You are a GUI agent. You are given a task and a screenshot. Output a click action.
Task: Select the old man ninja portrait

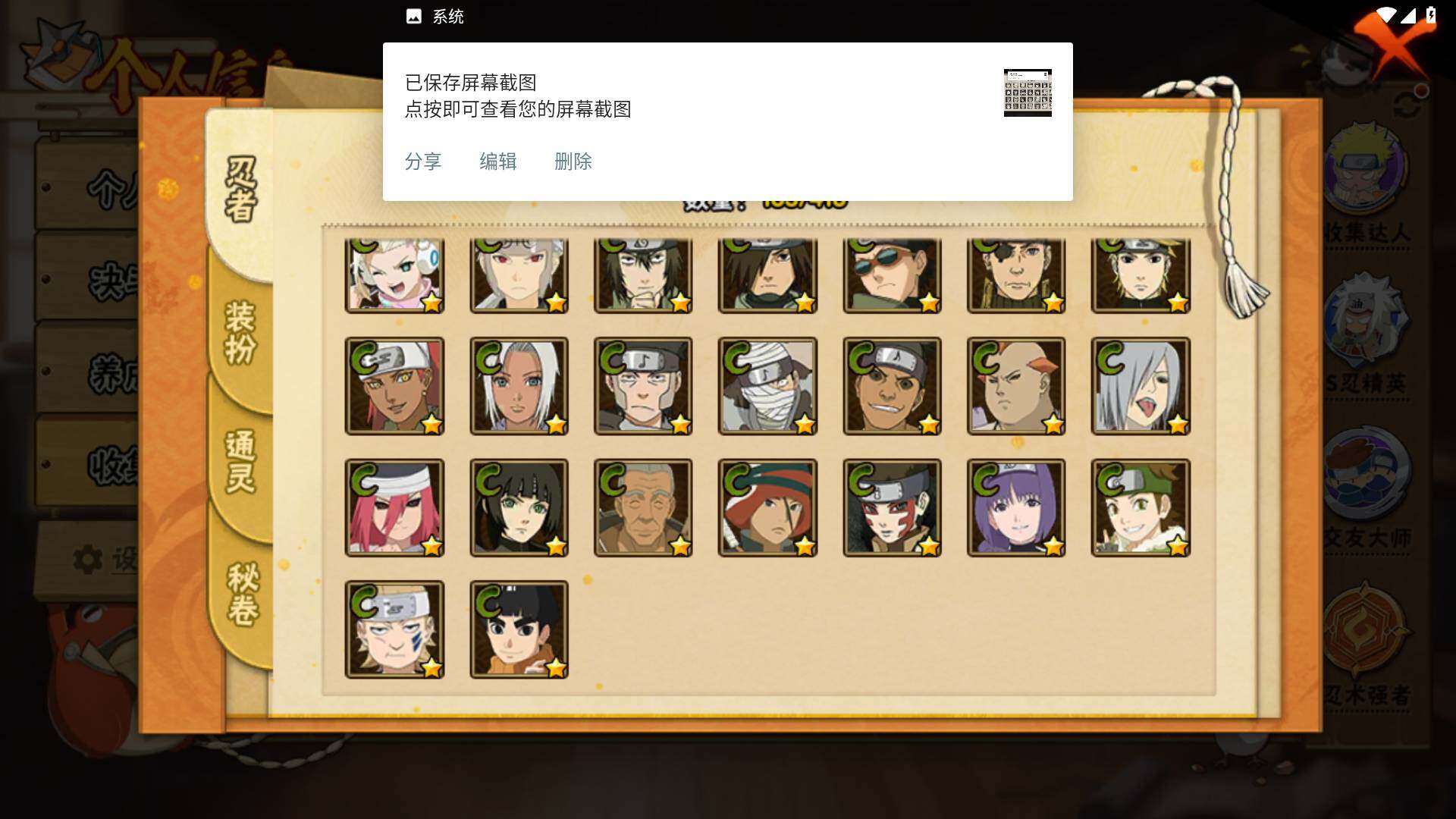[x=643, y=508]
